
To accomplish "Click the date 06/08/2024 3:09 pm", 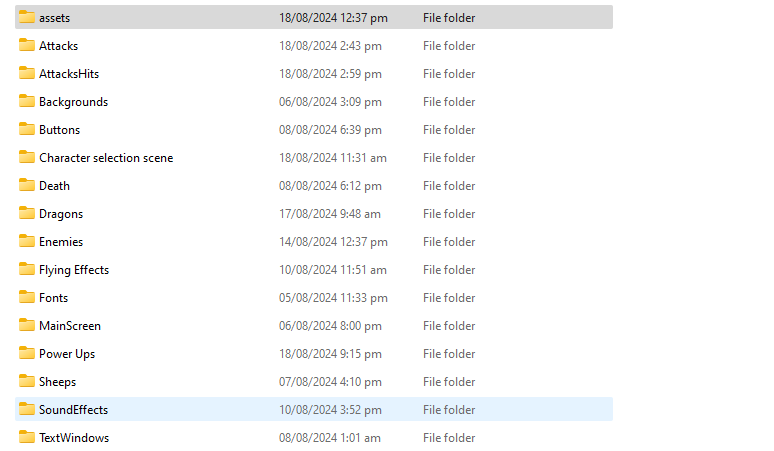I will [x=330, y=102].
